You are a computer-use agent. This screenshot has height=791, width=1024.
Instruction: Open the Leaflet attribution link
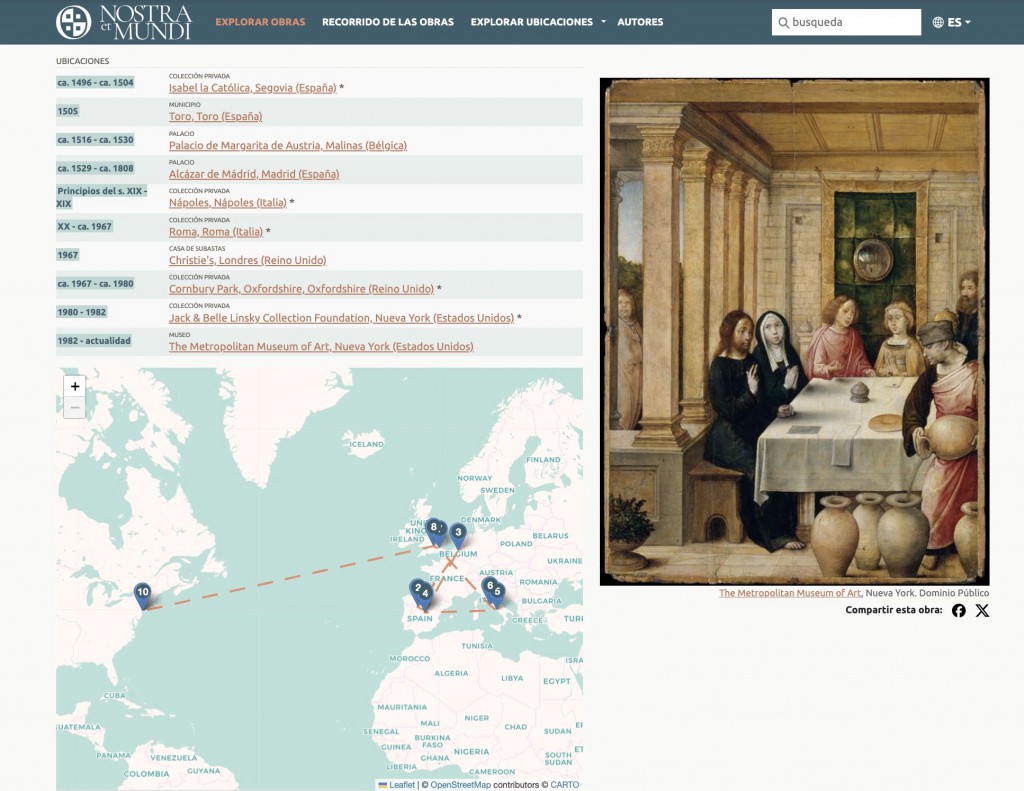[396, 784]
